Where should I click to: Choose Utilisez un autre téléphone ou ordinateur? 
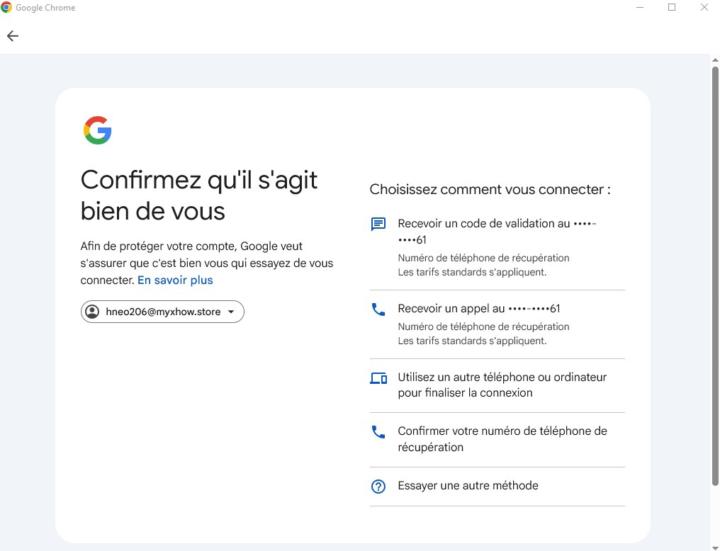[x=502, y=385]
